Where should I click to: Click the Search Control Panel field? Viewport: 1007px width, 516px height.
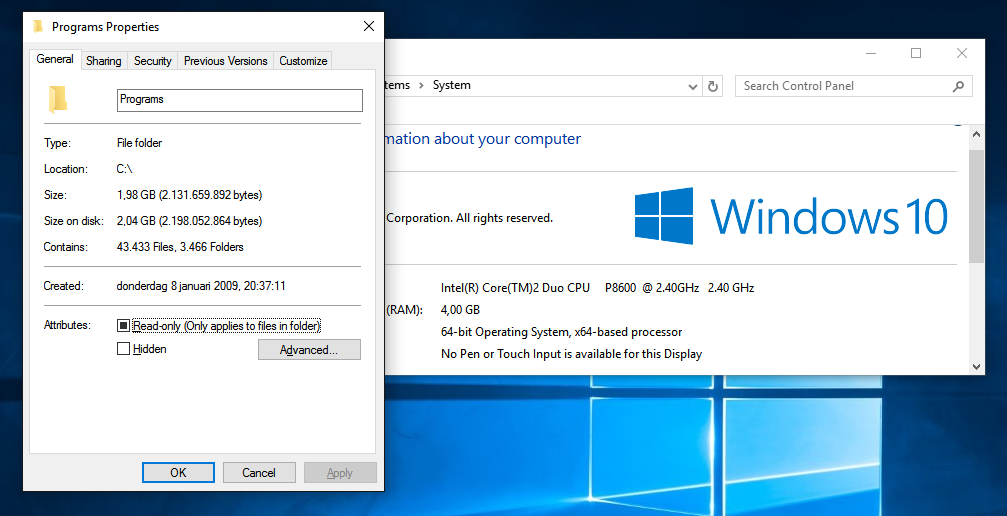click(854, 86)
